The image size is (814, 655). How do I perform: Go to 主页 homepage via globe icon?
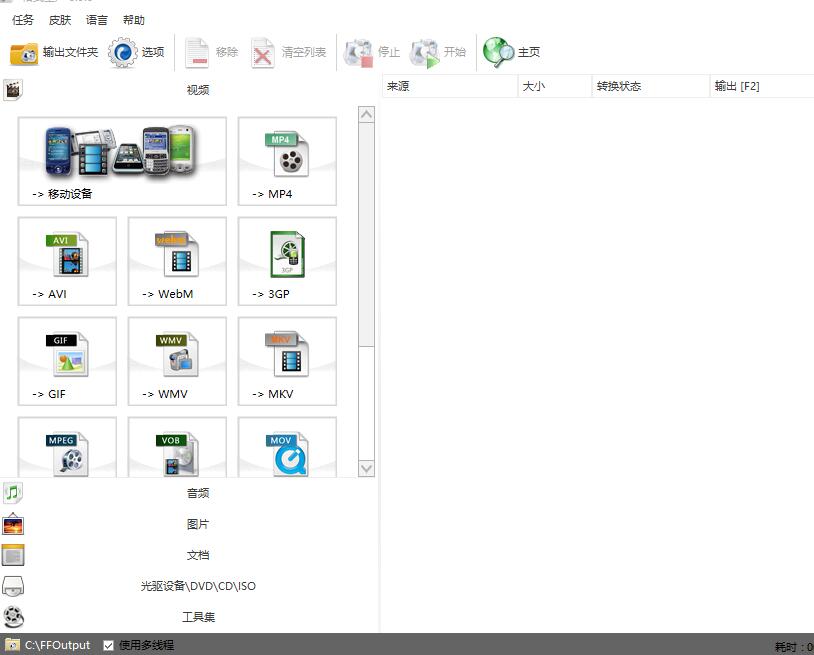click(x=512, y=52)
